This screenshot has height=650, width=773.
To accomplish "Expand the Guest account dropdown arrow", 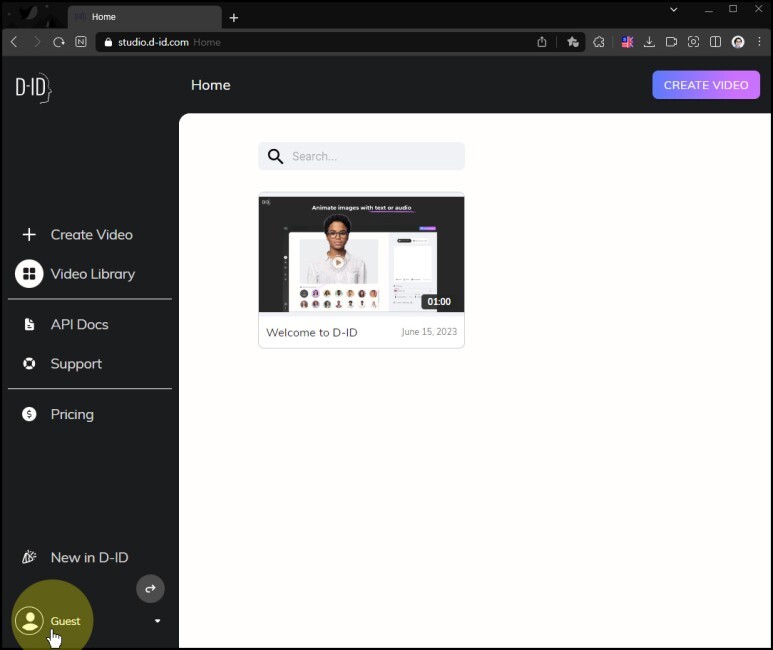I will tap(157, 620).
